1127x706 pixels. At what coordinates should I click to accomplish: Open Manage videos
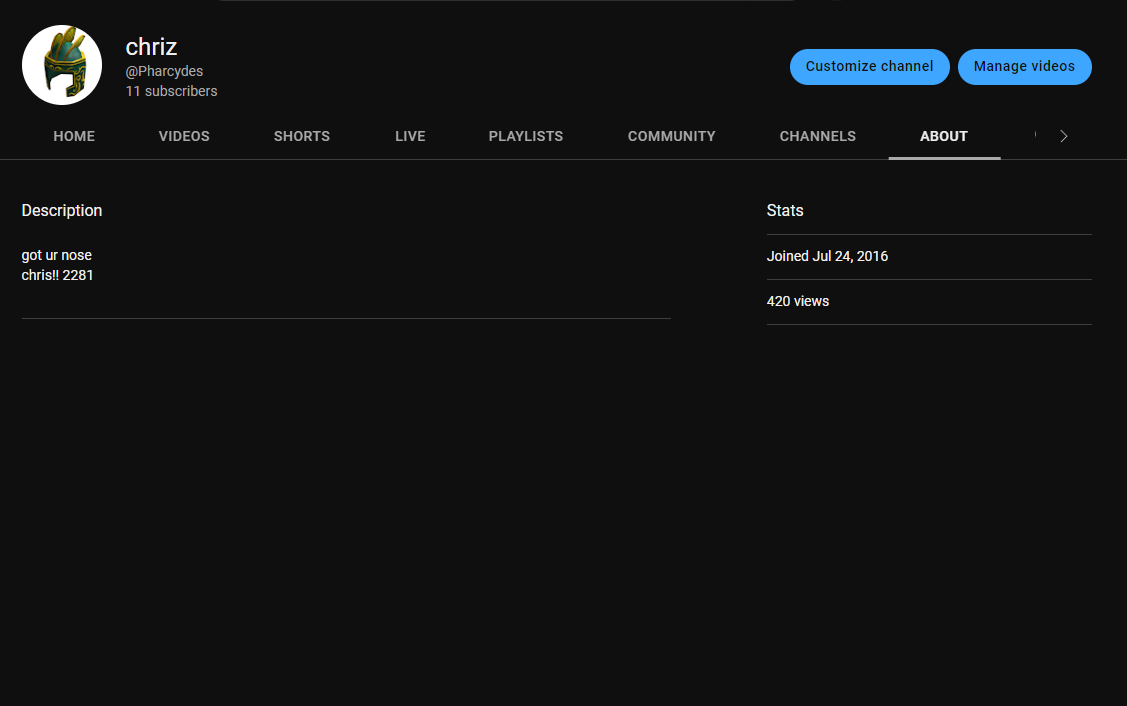click(1024, 67)
